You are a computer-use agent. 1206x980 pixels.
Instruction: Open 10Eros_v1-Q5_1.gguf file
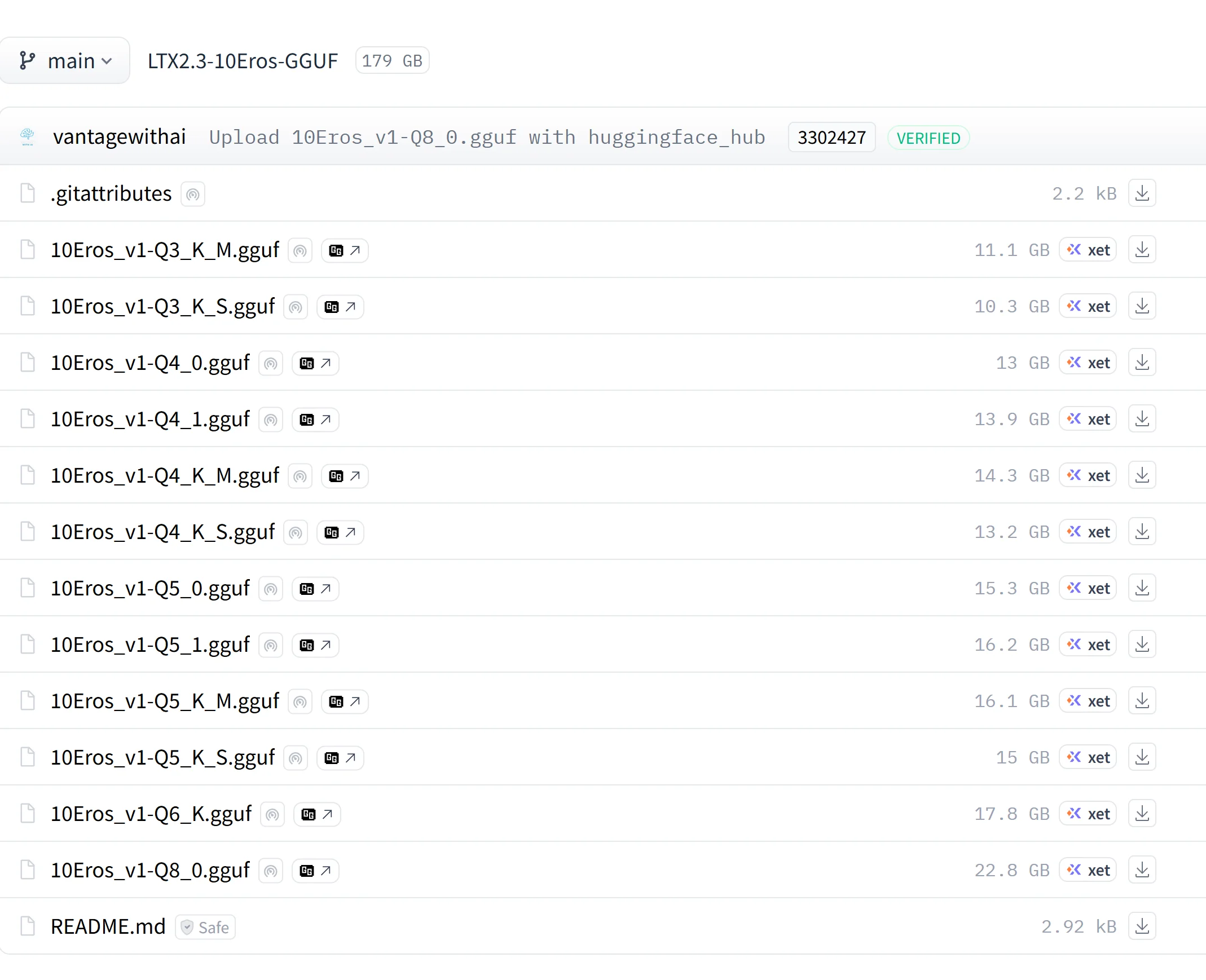150,645
